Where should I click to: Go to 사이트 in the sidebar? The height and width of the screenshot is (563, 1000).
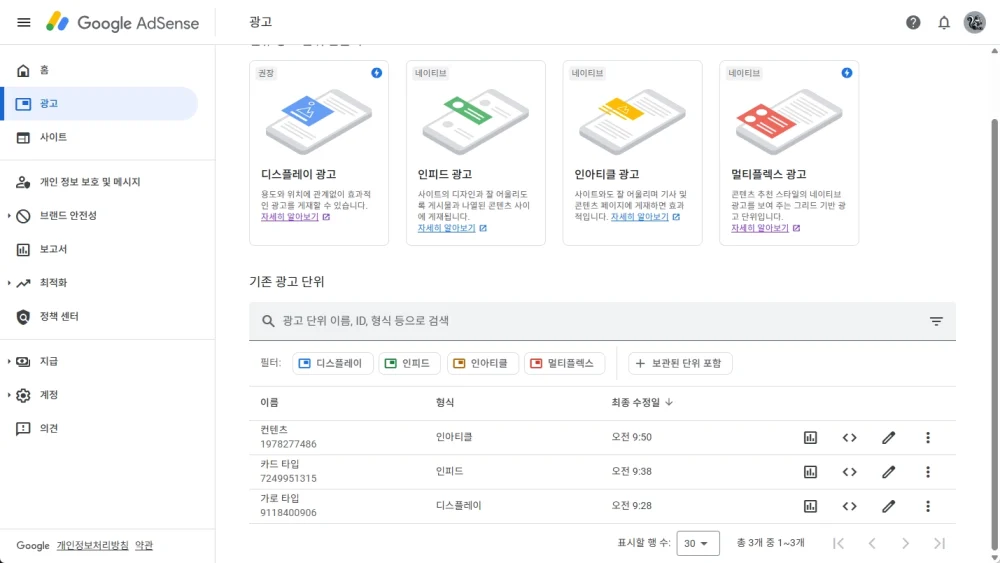(53, 137)
